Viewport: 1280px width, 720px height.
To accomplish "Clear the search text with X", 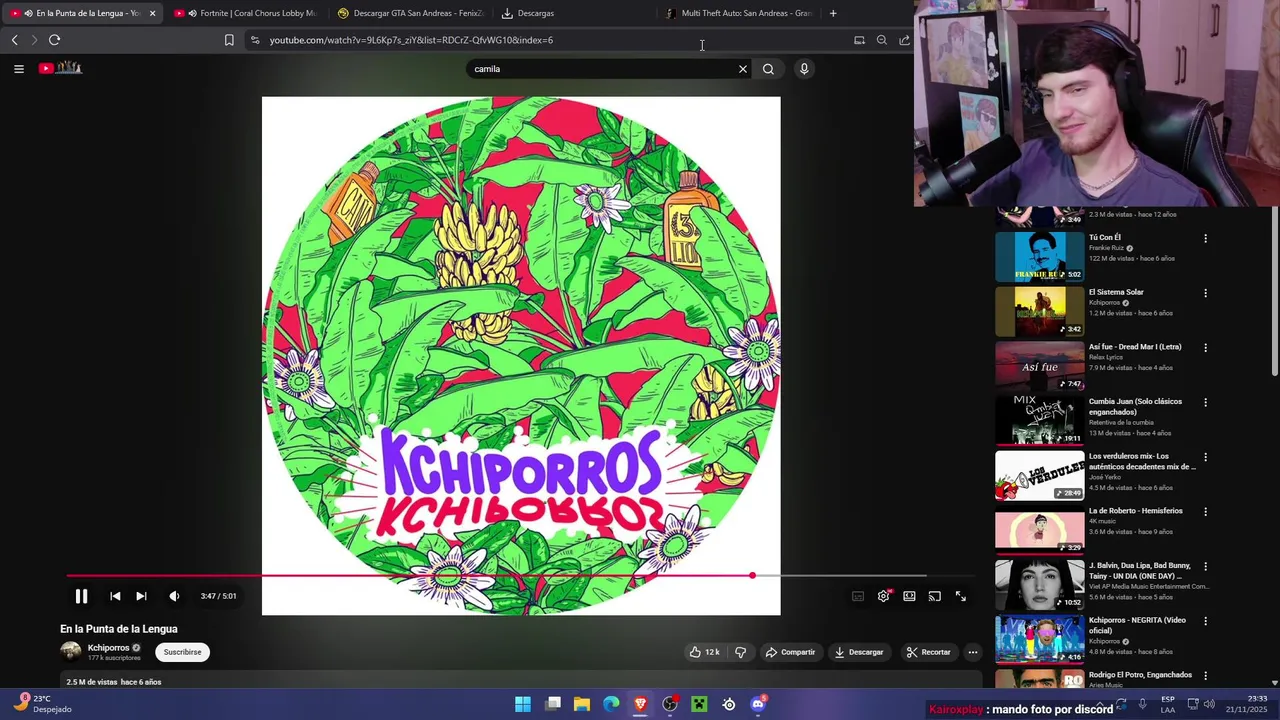I will point(743,69).
